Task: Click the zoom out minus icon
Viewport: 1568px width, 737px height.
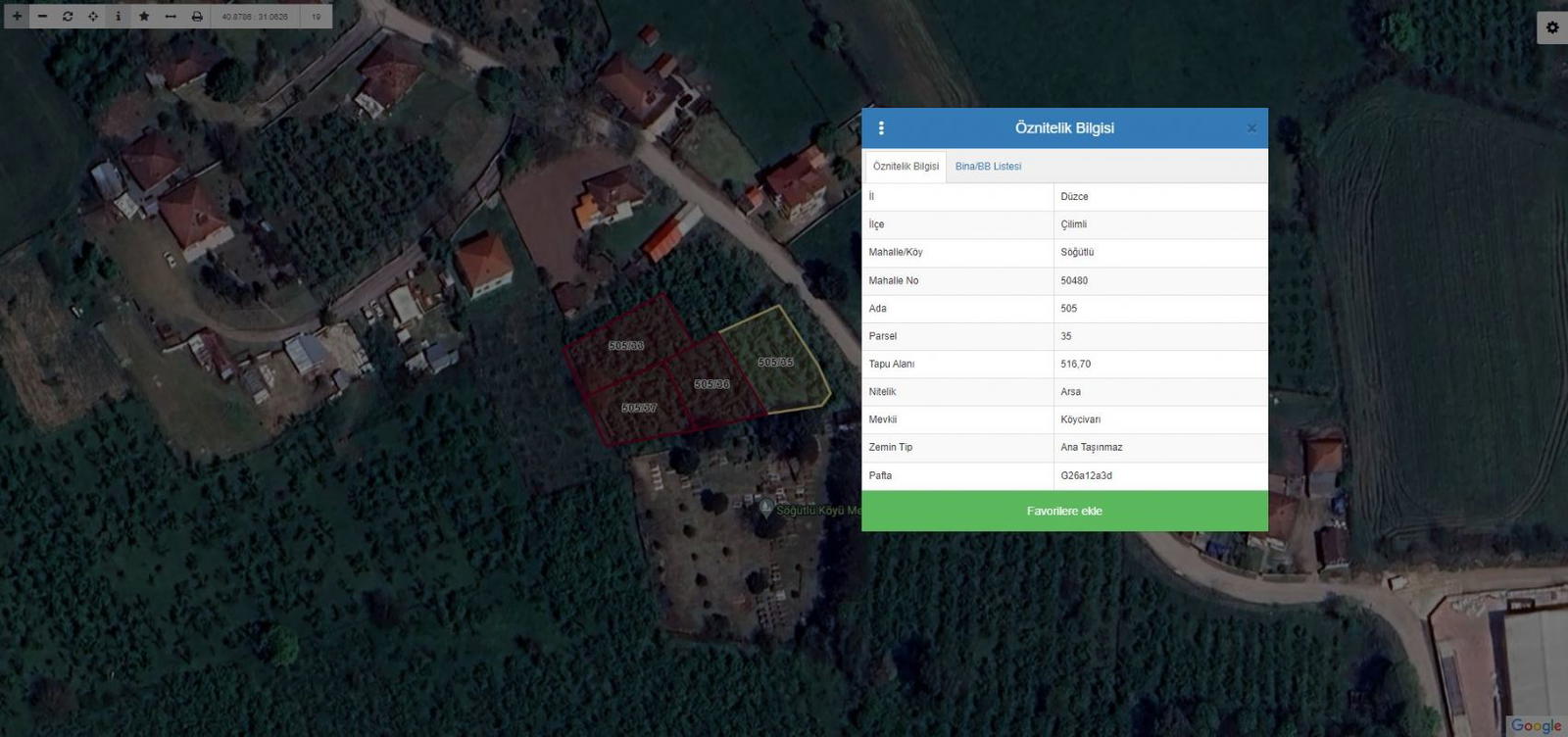Action: 42,16
